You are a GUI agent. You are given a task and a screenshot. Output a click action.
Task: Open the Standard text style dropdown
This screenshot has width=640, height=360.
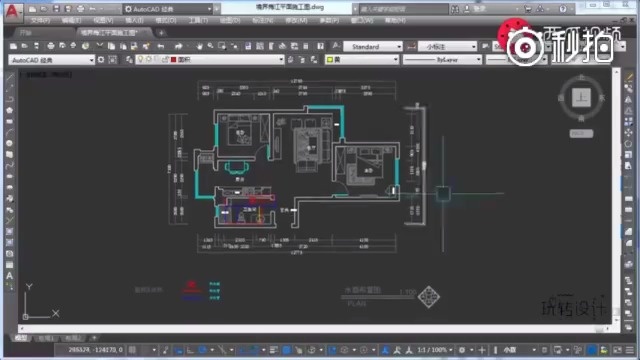(373, 47)
